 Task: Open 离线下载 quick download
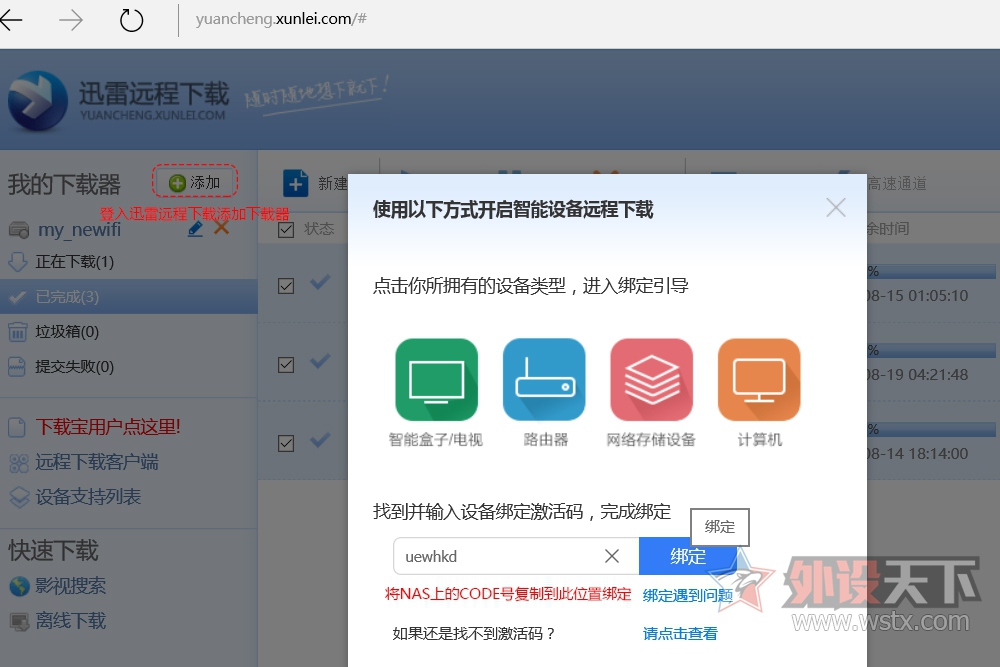coord(70,620)
